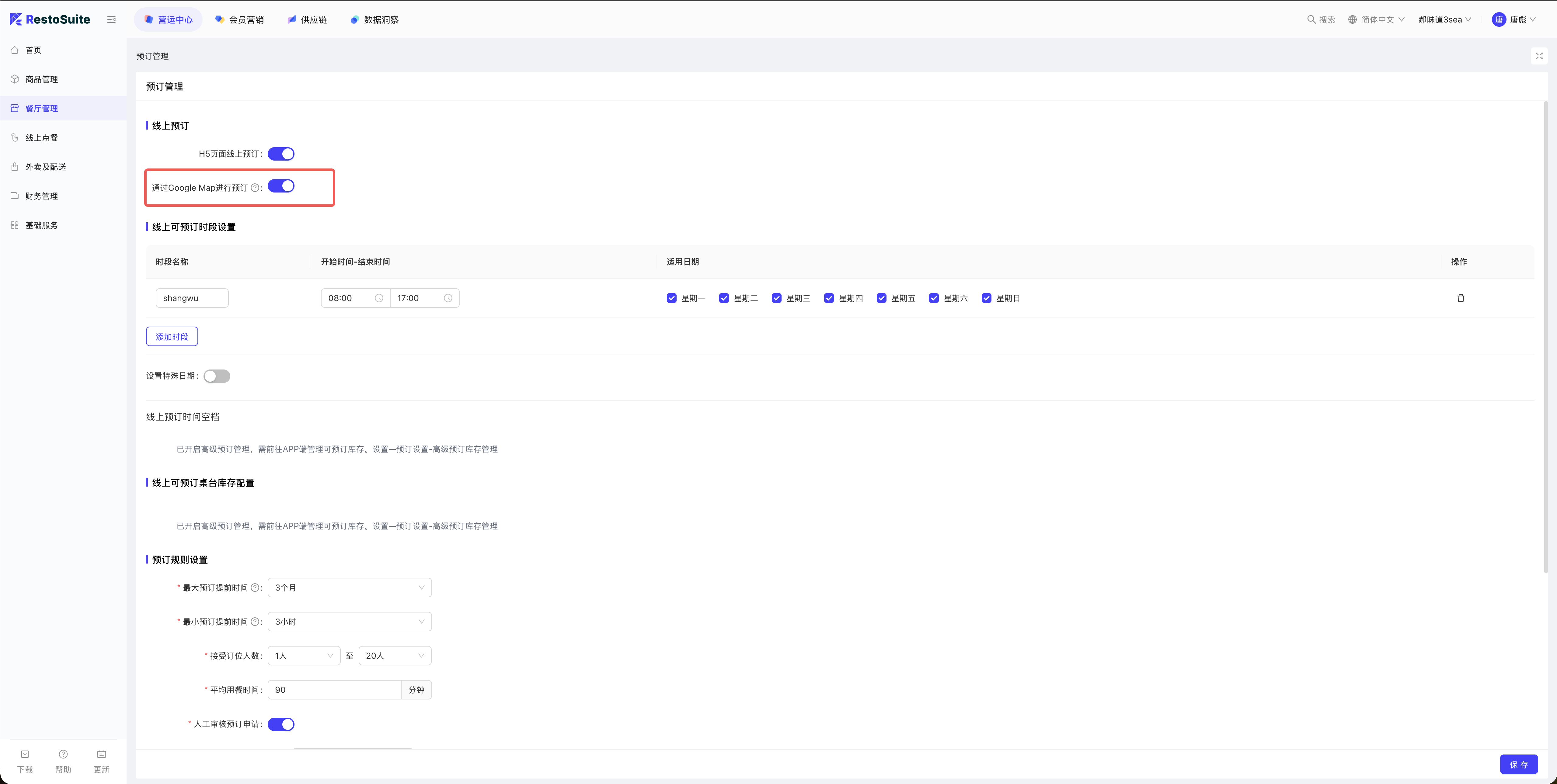Screen dimensions: 1557x784
Task: Expand the 20人 maximum guests dropdown
Action: pos(395,656)
